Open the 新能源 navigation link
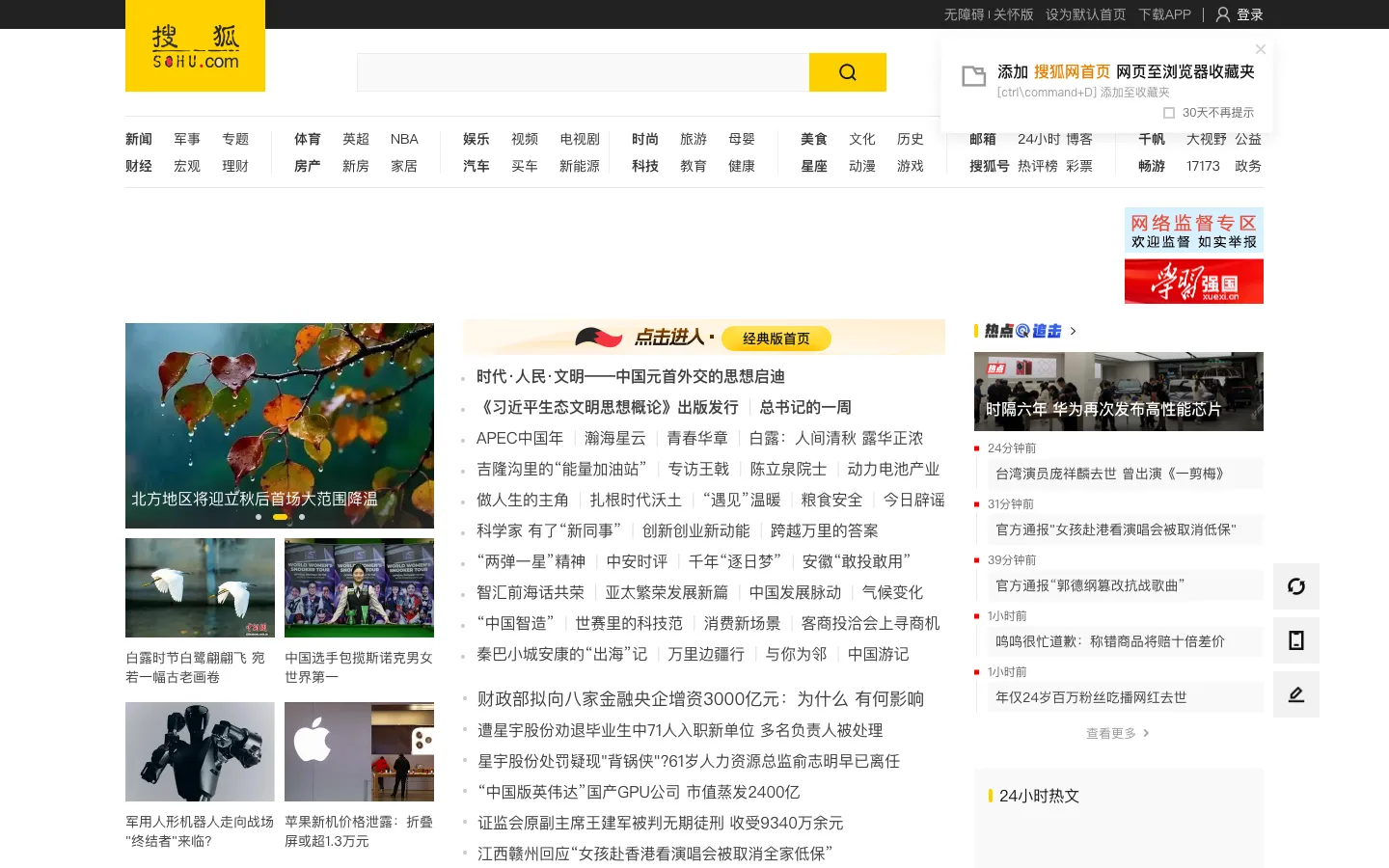Screen dimensions: 1389x868 [580, 166]
